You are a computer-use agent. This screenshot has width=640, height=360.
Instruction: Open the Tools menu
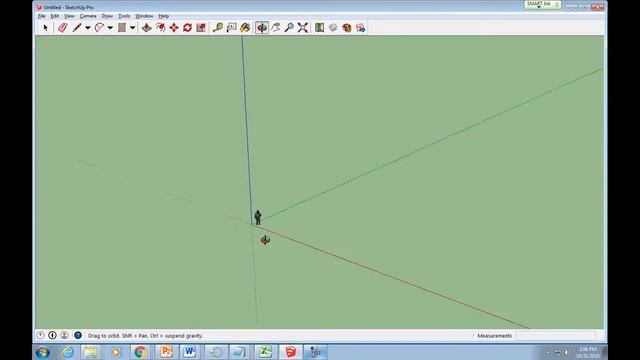click(124, 16)
